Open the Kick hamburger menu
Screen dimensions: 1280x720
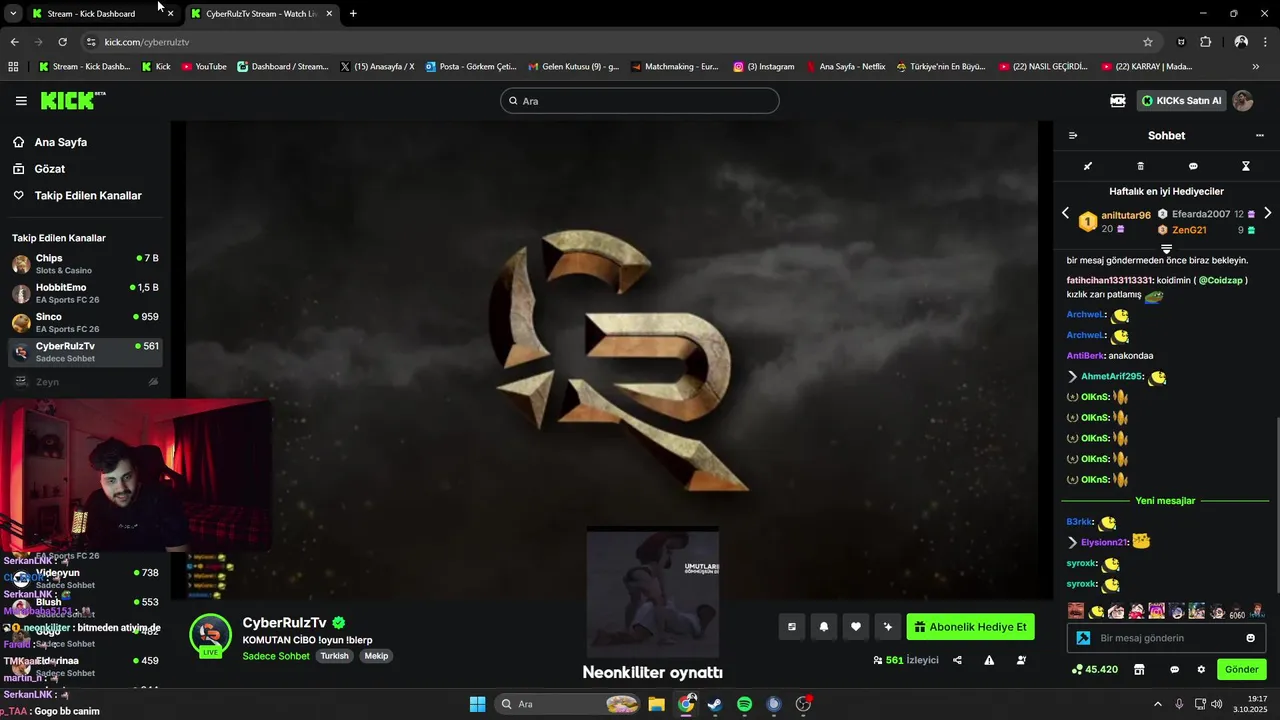pyautogui.click(x=21, y=101)
